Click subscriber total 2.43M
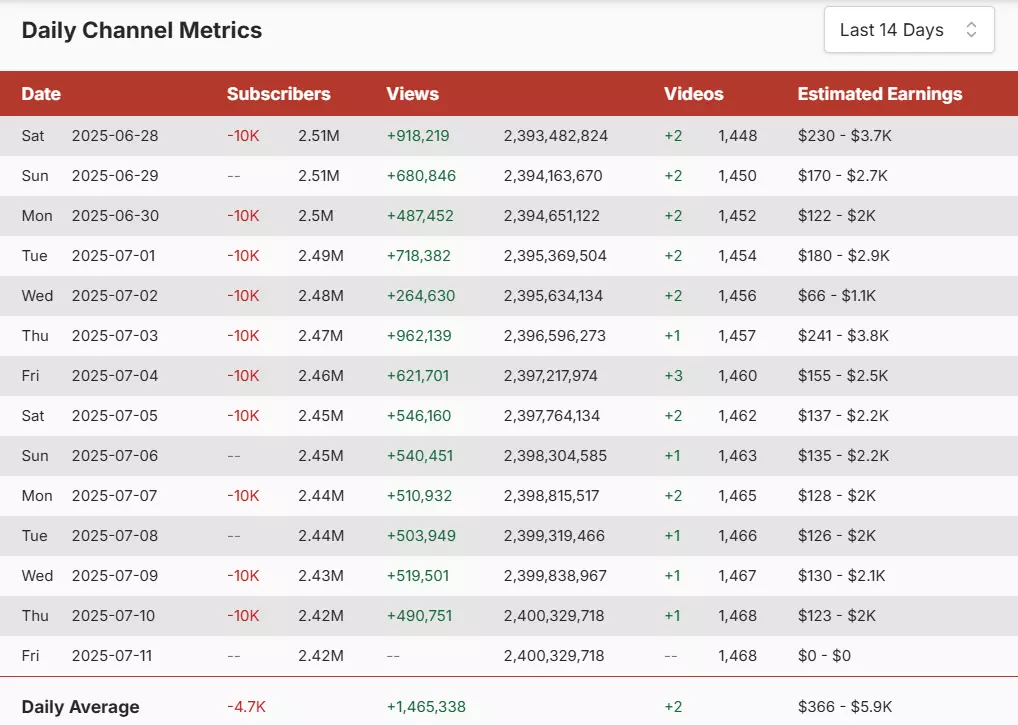This screenshot has height=725, width=1018. pyautogui.click(x=321, y=576)
